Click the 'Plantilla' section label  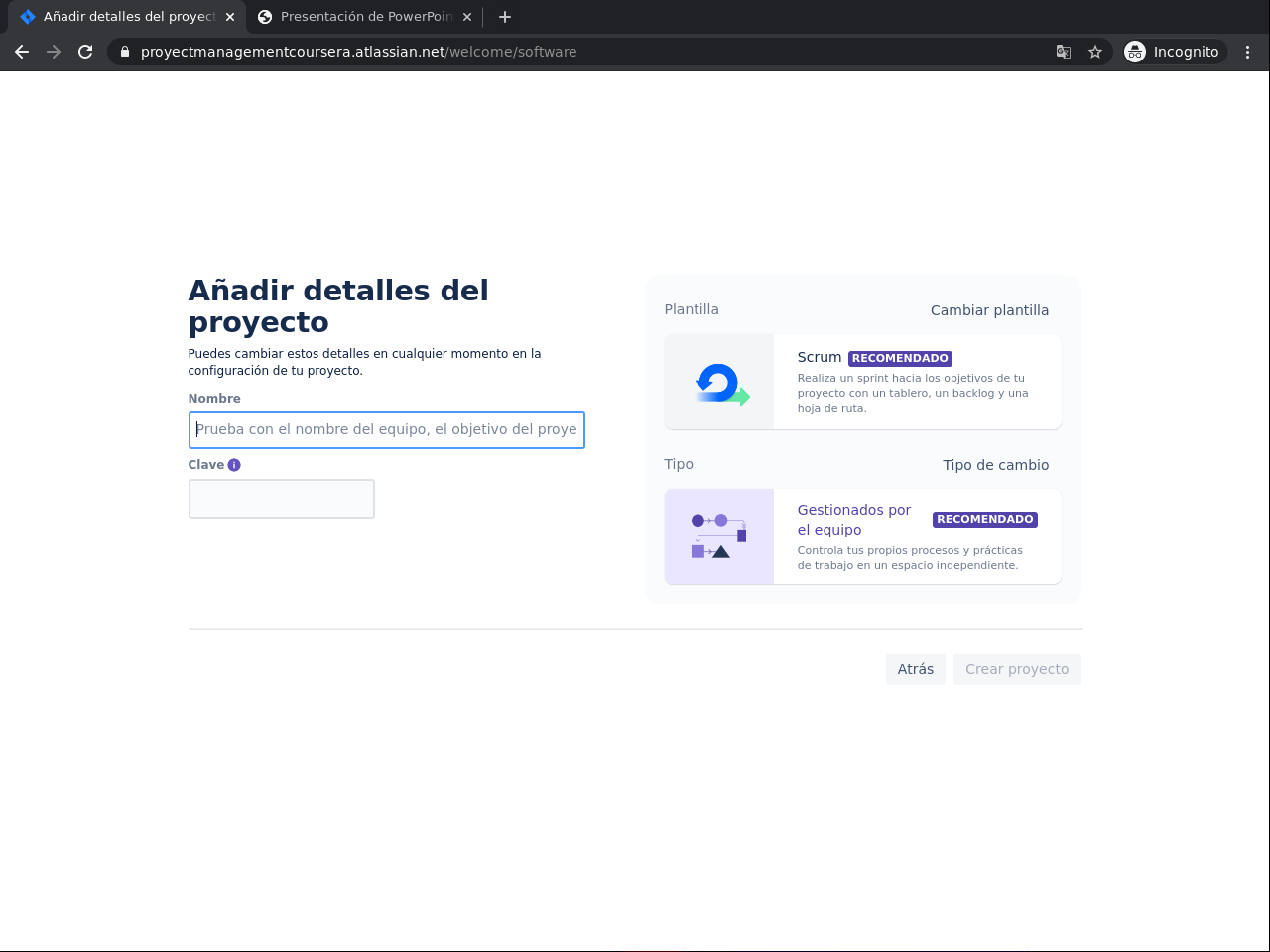(x=692, y=309)
